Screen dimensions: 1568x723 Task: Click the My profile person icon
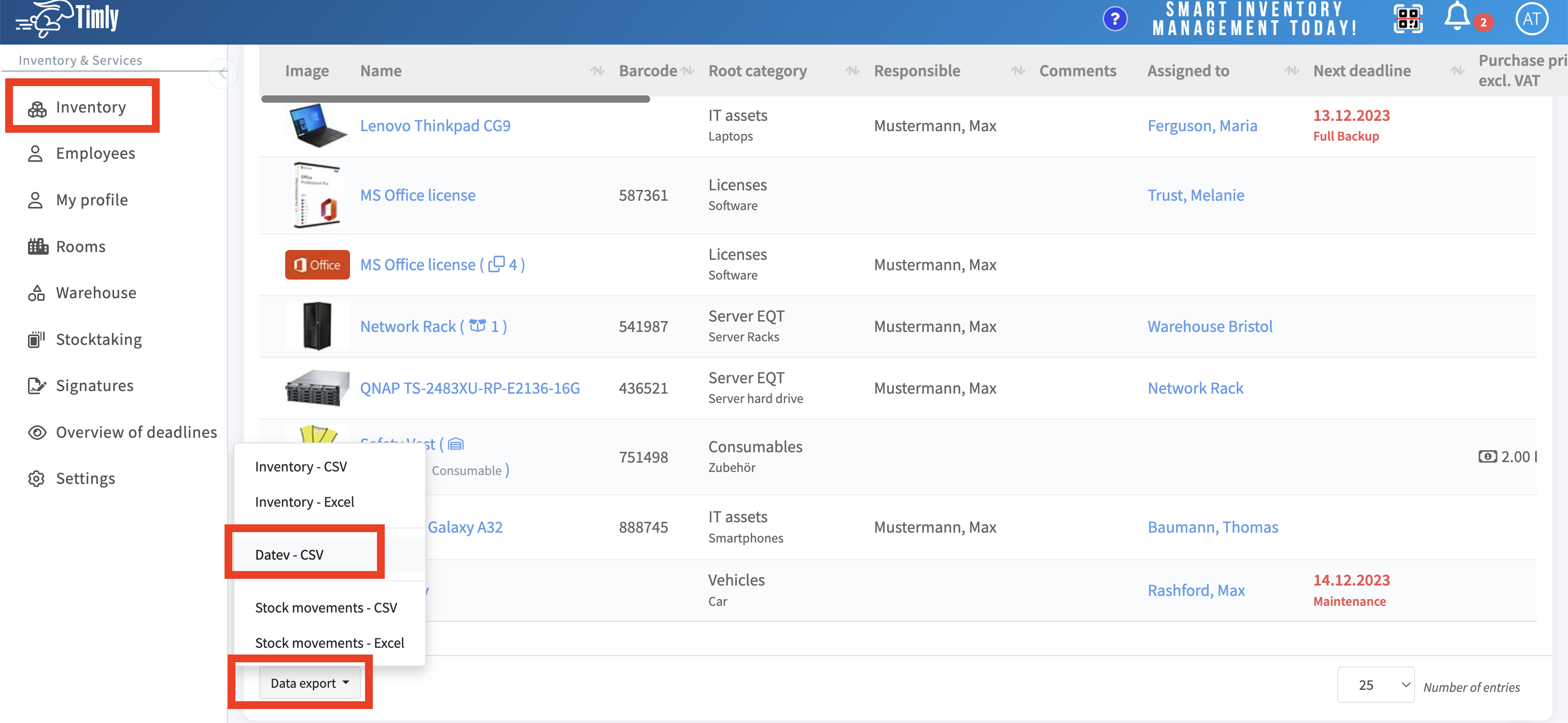[35, 200]
